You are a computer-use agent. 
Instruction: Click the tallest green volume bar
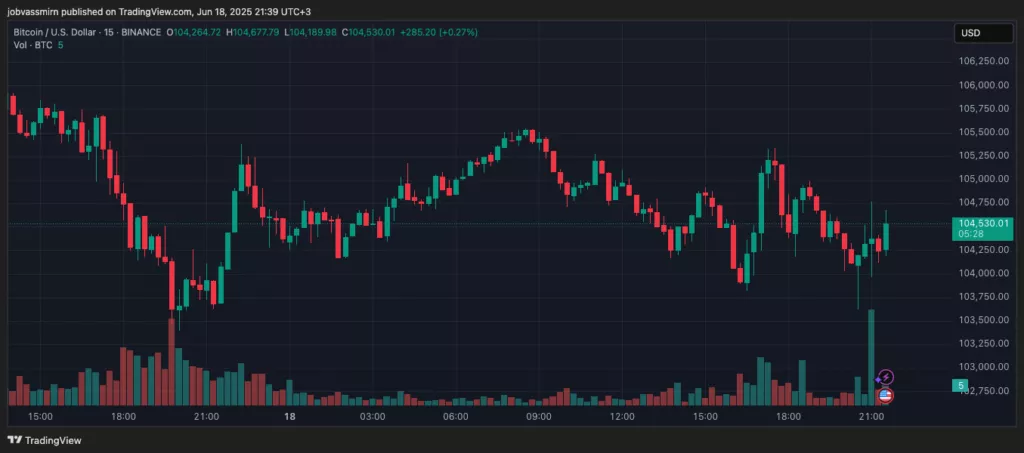(872, 357)
